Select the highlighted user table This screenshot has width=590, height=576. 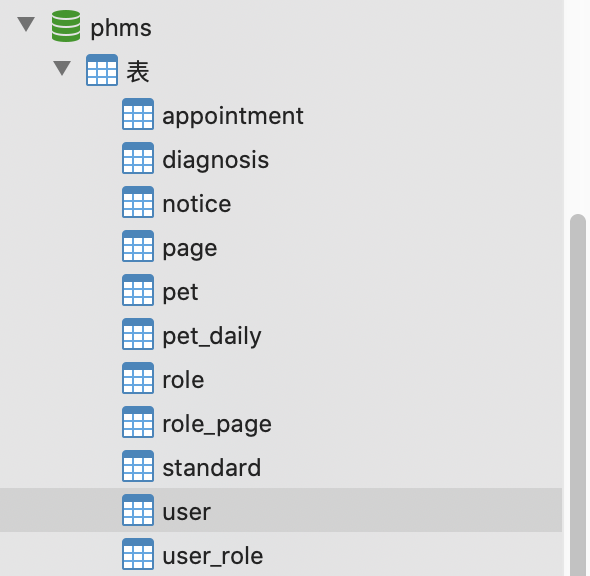click(281, 510)
